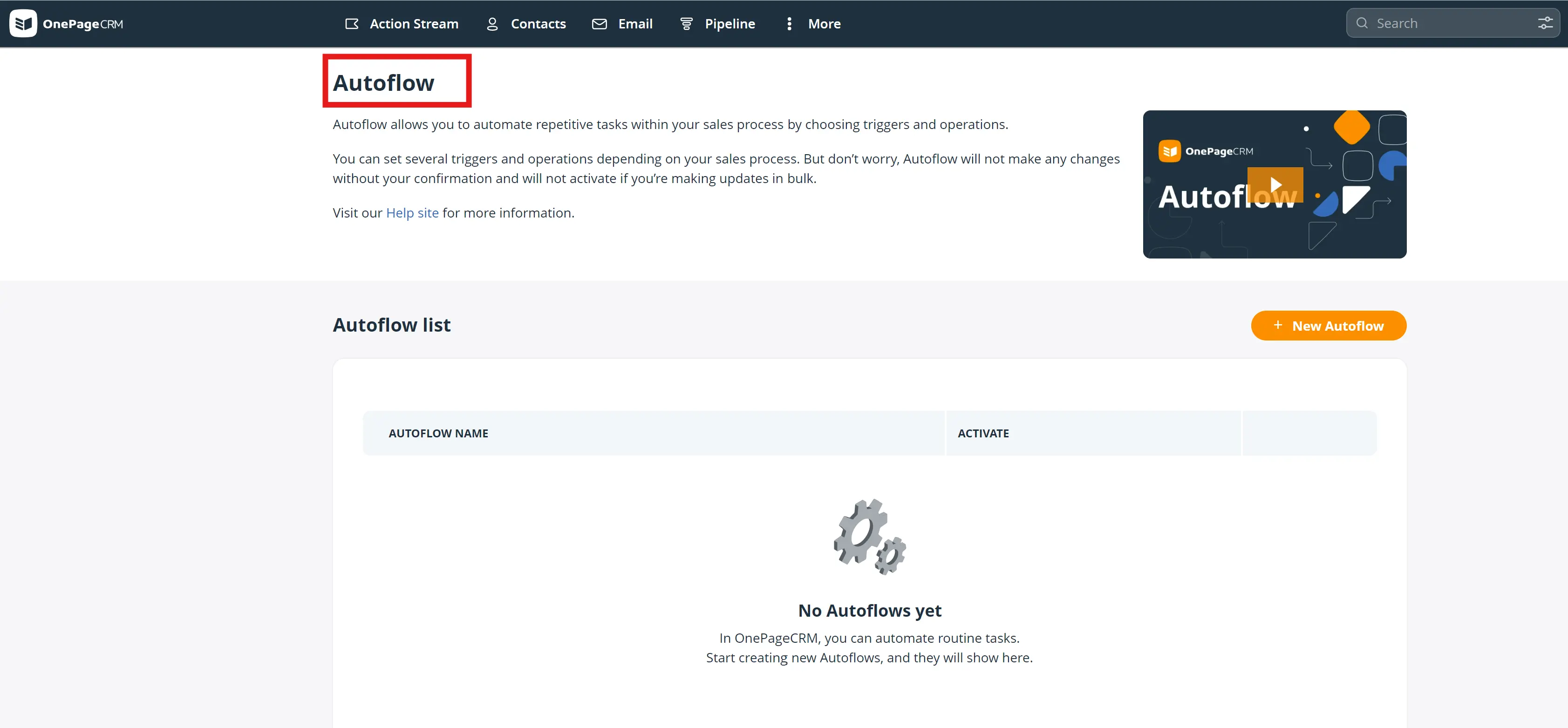Click the Action Stream icon
1568x728 pixels.
click(351, 24)
